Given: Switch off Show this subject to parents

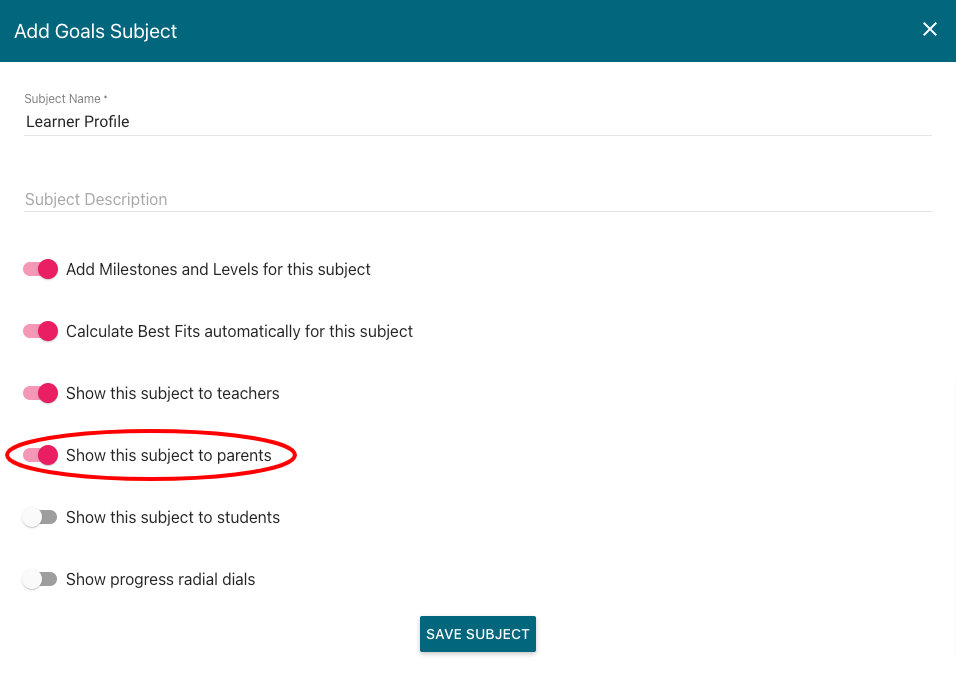Looking at the screenshot, I should 40,455.
